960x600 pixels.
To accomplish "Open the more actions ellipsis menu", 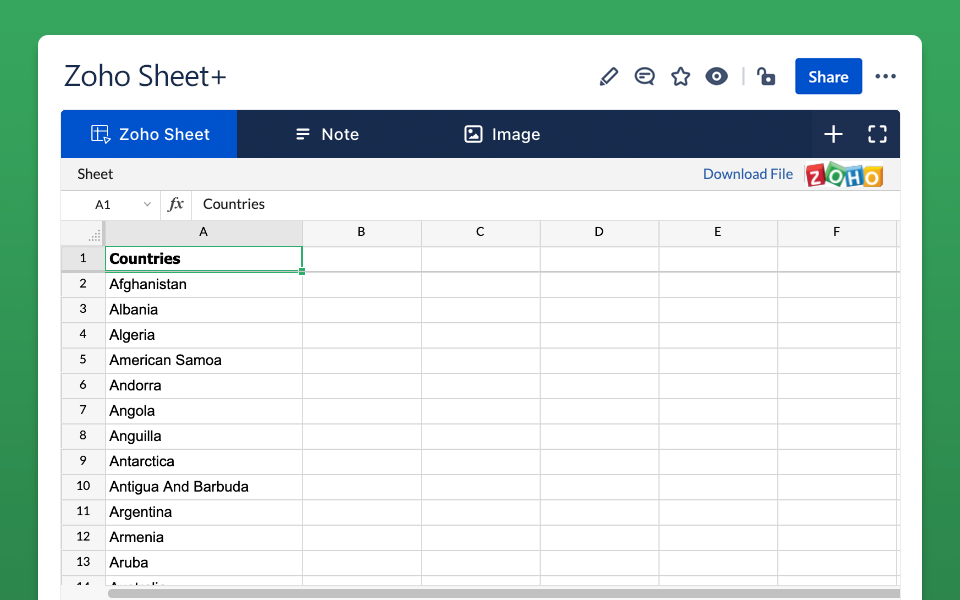I will [x=885, y=77].
